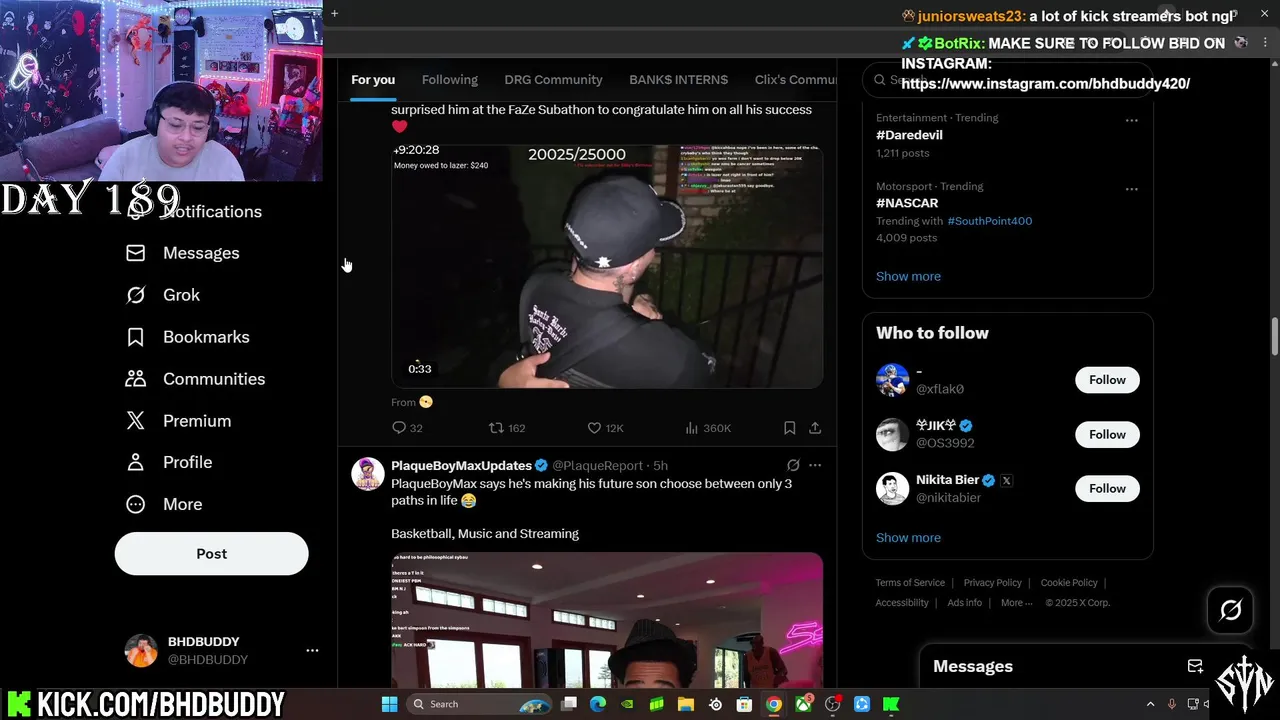Open the DRG Community tab
The height and width of the screenshot is (720, 1280).
tap(553, 80)
